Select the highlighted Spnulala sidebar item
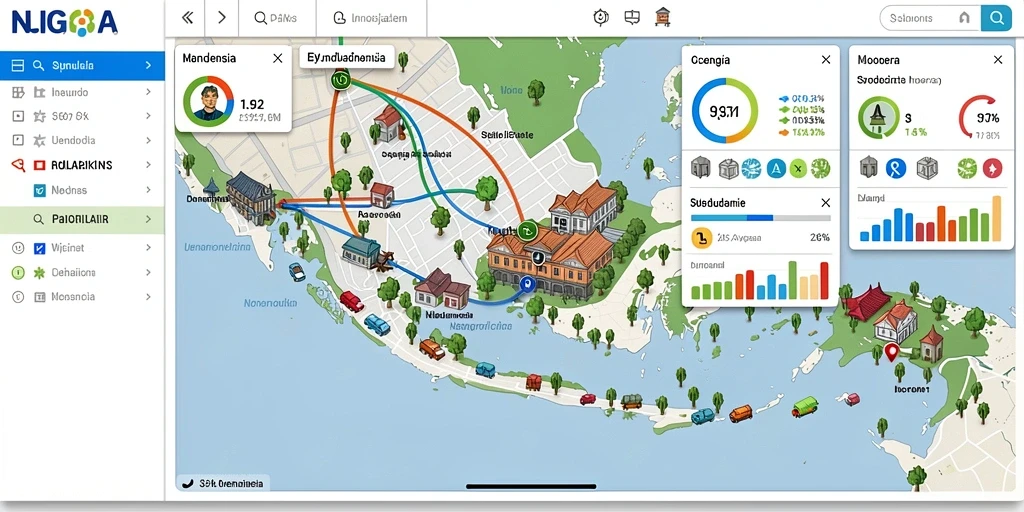Image resolution: width=1024 pixels, height=512 pixels. pyautogui.click(x=82, y=65)
